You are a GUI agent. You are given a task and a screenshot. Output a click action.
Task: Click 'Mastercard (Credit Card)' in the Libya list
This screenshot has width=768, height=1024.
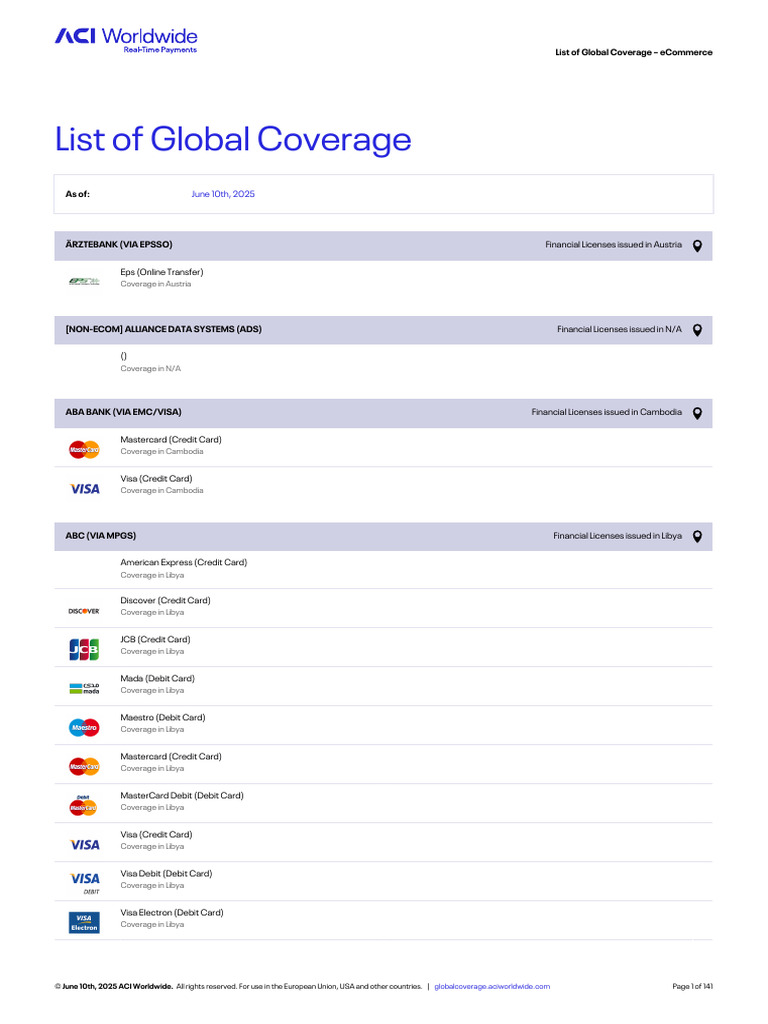[171, 756]
